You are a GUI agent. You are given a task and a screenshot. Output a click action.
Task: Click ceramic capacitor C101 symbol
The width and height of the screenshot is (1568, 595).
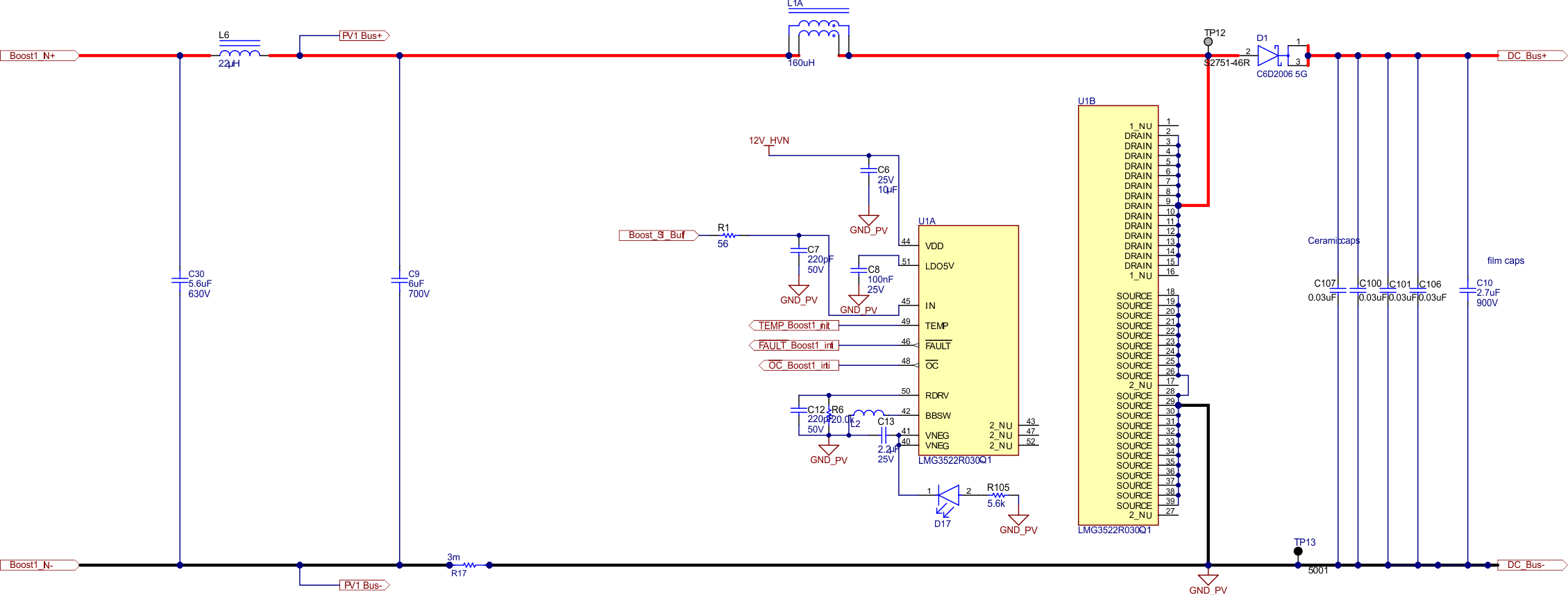[x=1388, y=290]
